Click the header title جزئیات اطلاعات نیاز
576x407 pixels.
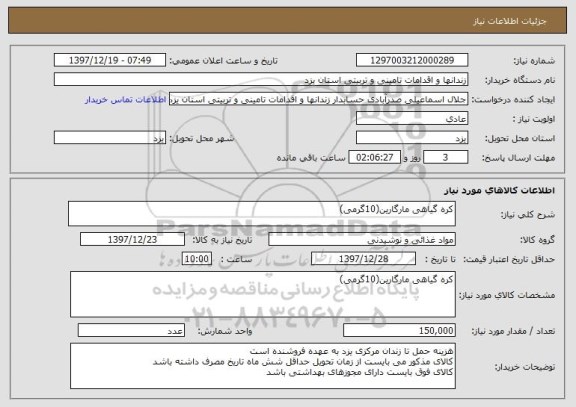pos(510,21)
